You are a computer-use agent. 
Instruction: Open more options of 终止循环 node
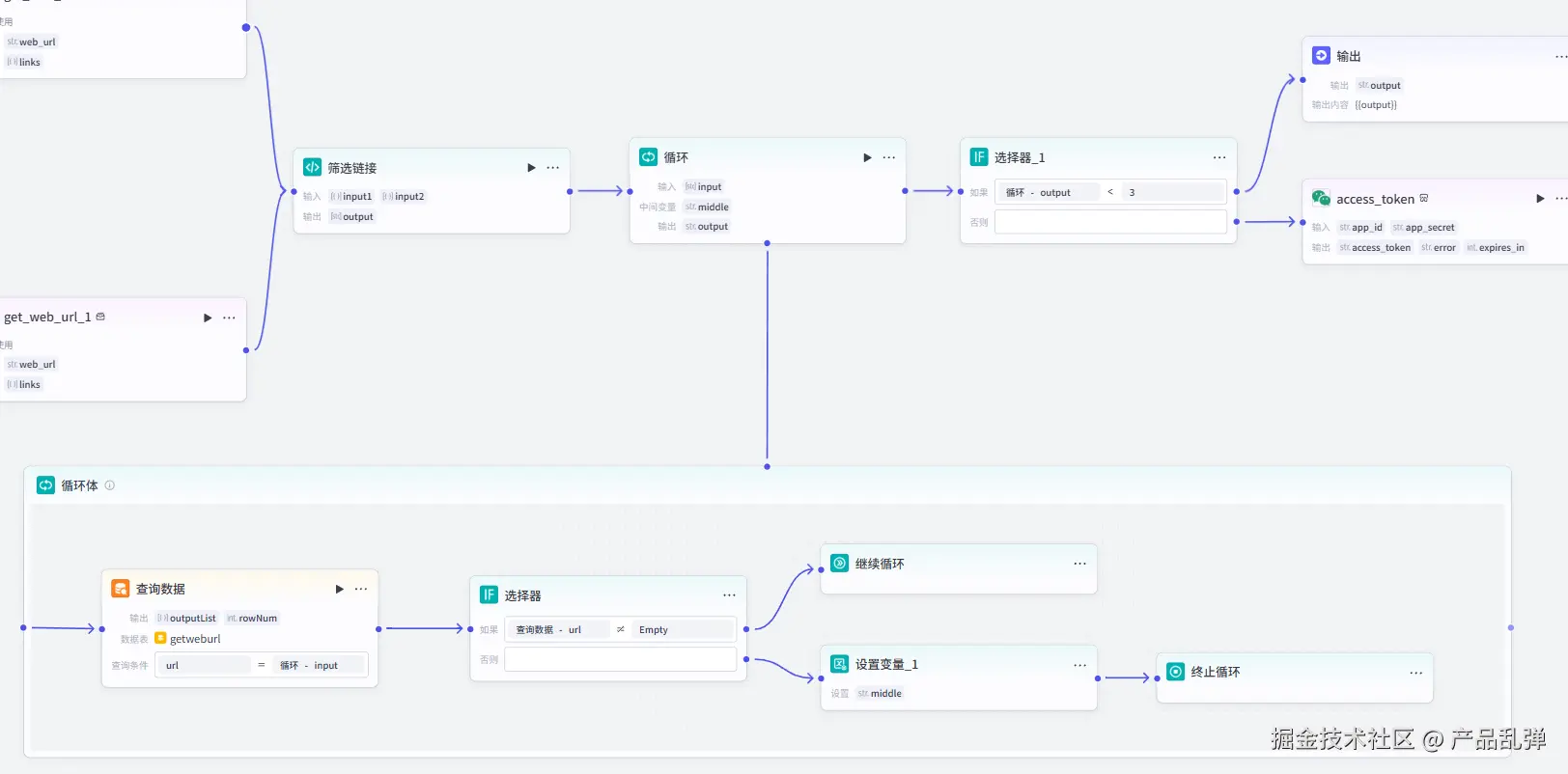click(1415, 673)
